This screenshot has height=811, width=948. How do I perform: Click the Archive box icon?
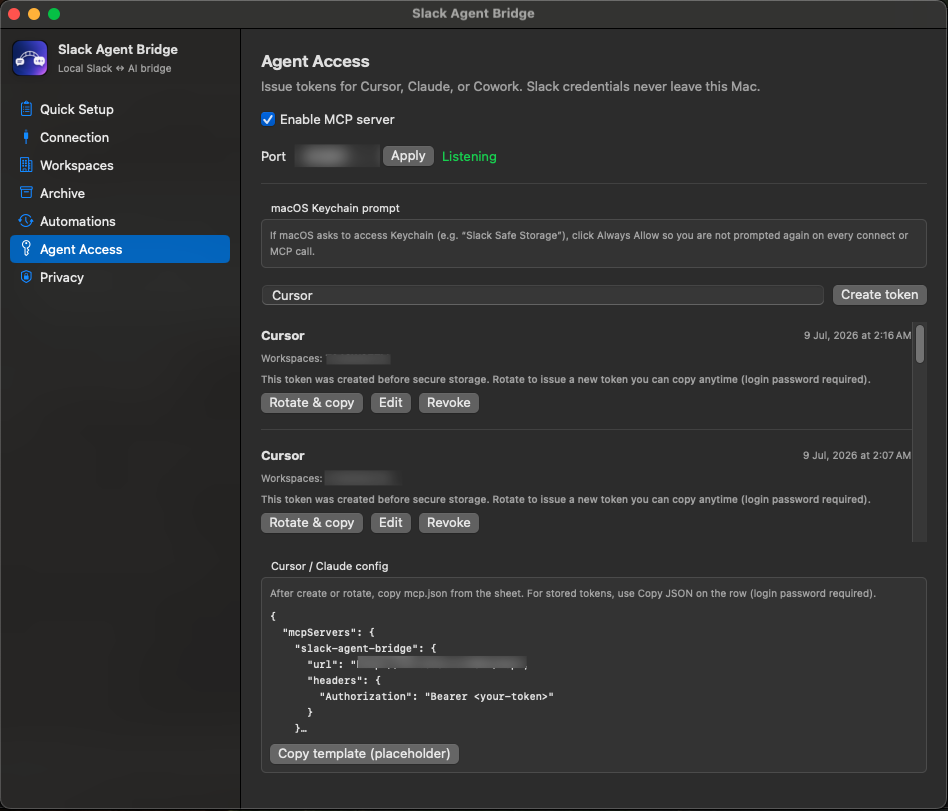coord(26,193)
